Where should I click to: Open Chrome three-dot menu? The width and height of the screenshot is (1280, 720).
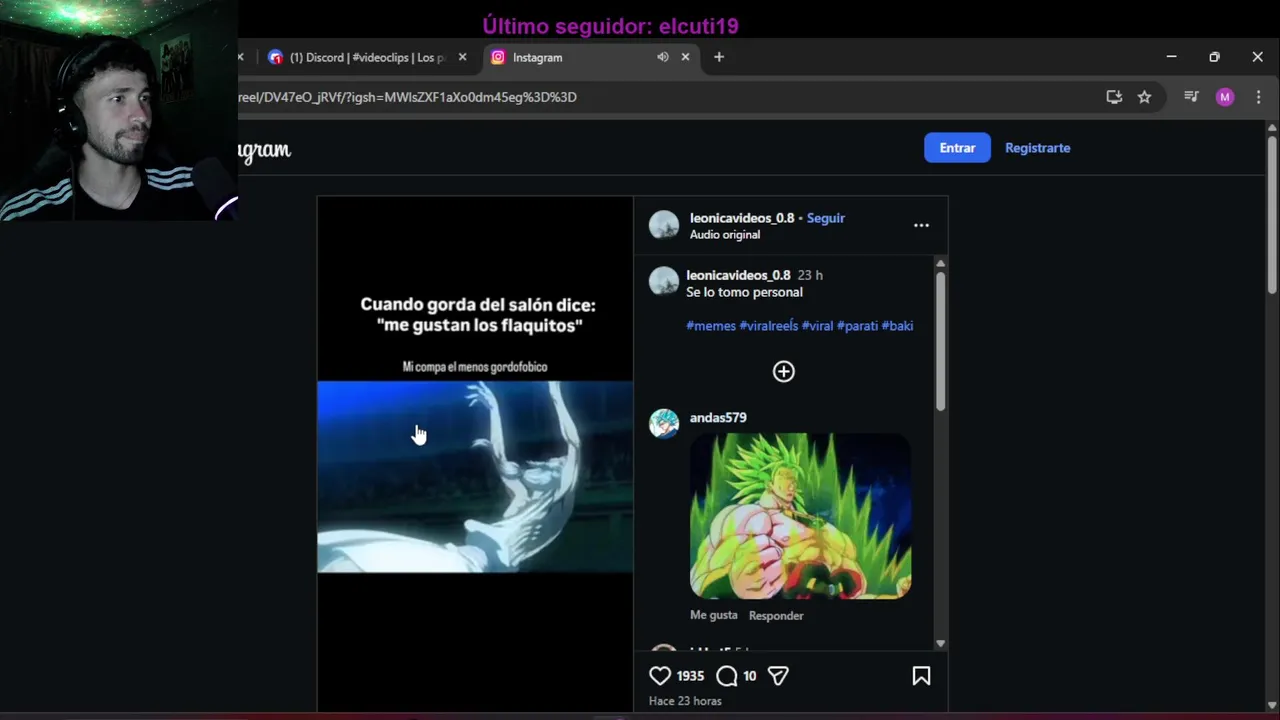1258,97
